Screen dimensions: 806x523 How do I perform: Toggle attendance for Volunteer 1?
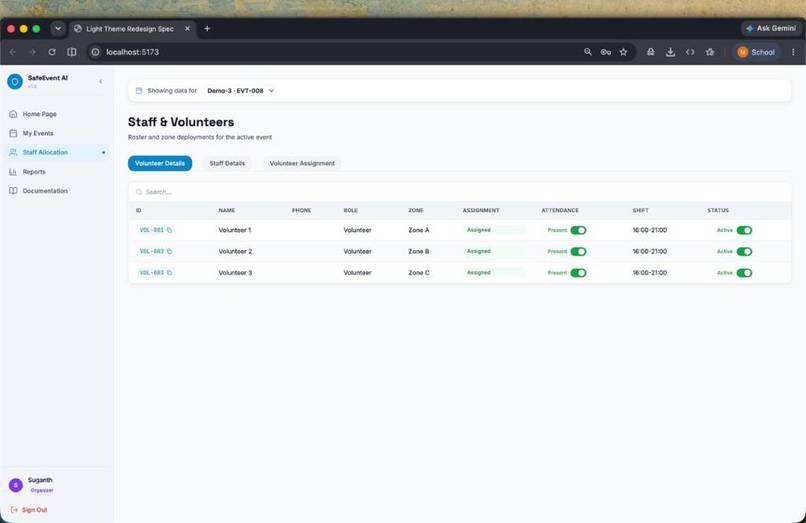tap(578, 230)
